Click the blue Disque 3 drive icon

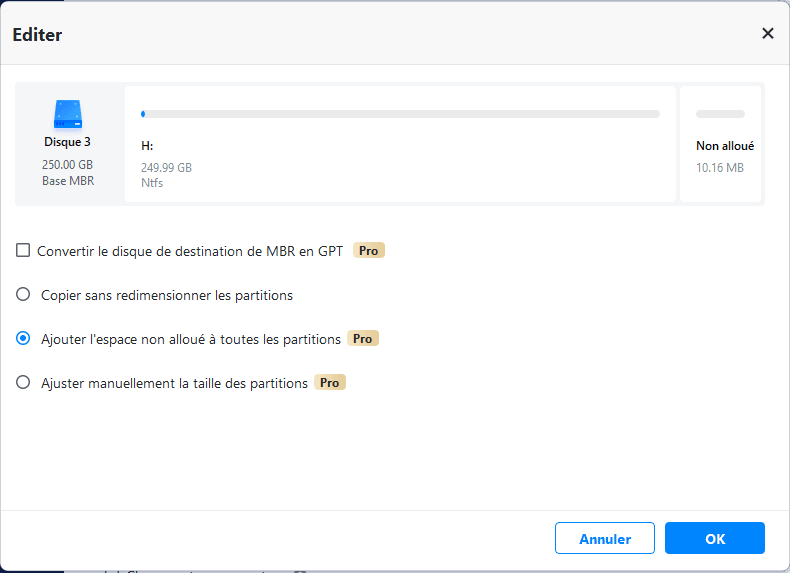click(x=68, y=112)
